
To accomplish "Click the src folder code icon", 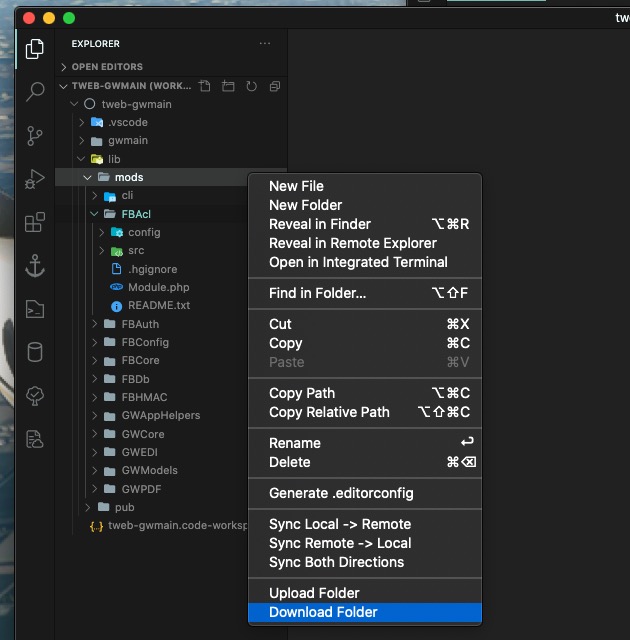I will [117, 251].
